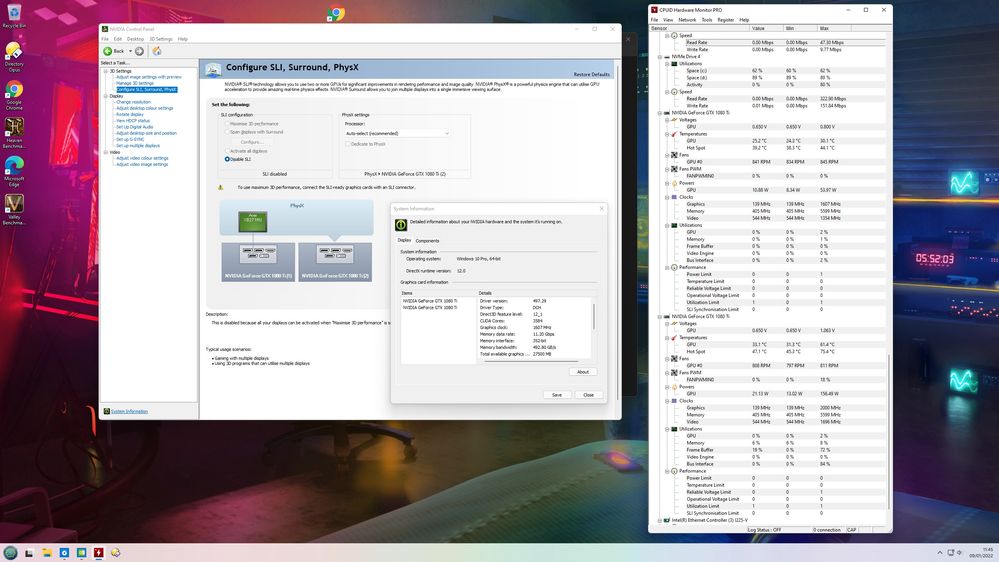Image resolution: width=999 pixels, height=562 pixels.
Task: Open Register menu in Hardware Monitor
Action: (726, 20)
